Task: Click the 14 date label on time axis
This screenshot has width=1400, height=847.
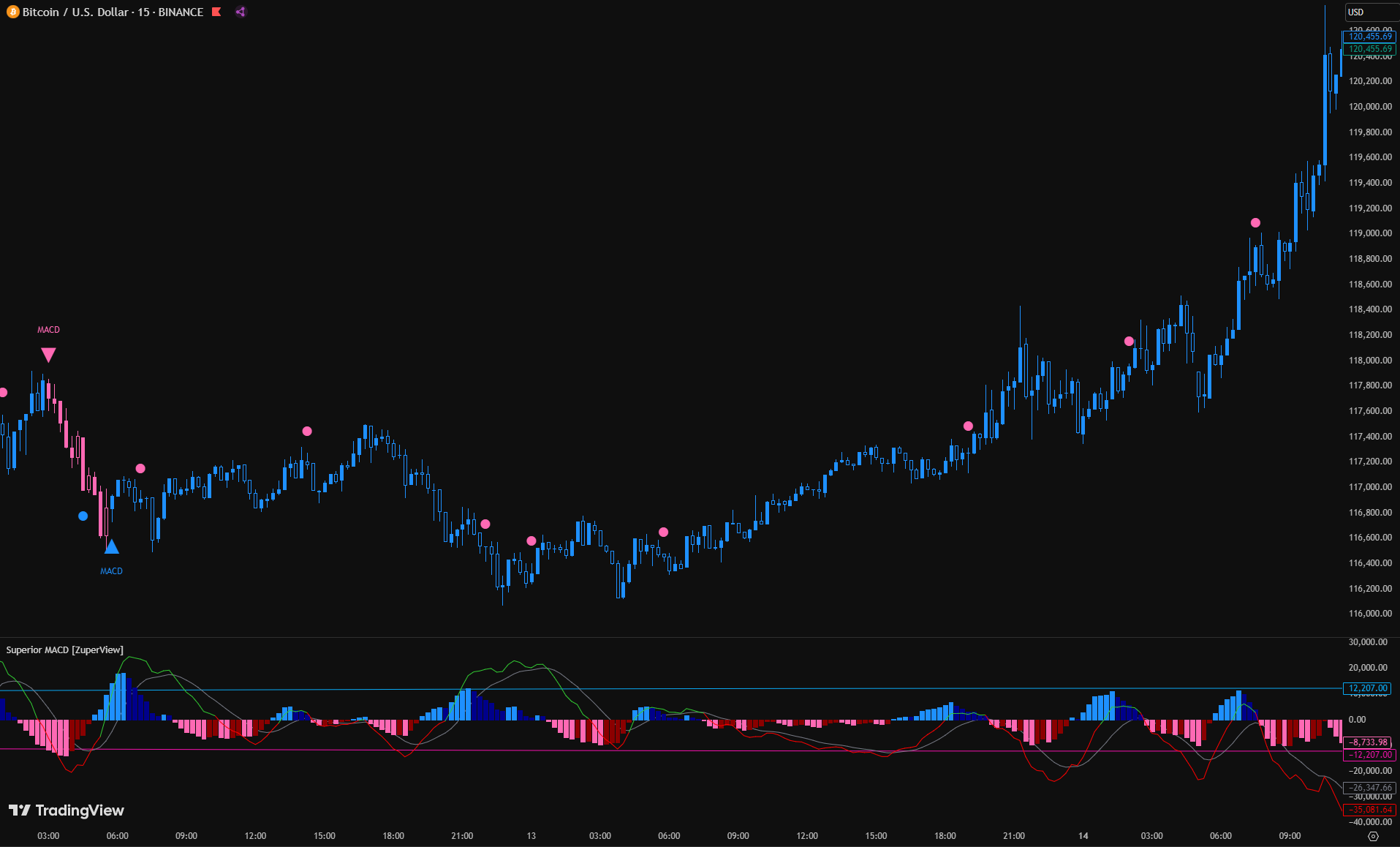Action: tap(1083, 835)
